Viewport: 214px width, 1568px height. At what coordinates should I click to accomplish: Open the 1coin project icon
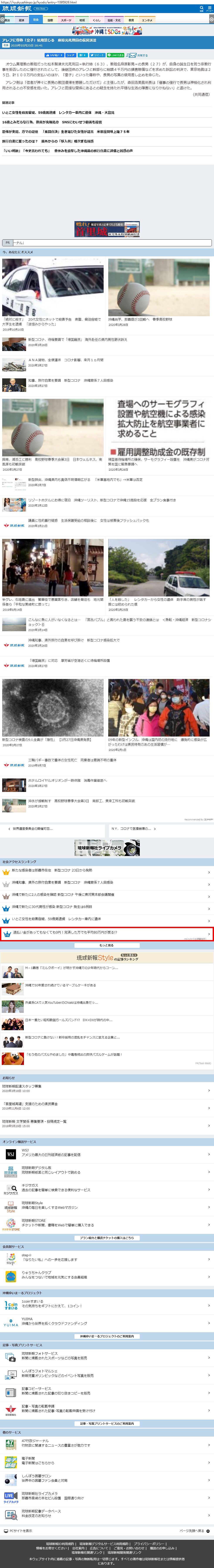(x=10, y=1306)
